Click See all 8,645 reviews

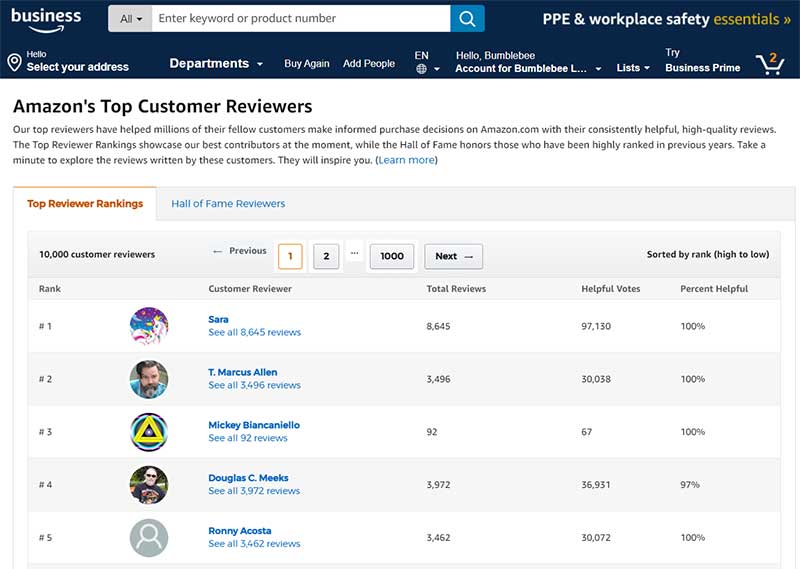click(x=255, y=332)
